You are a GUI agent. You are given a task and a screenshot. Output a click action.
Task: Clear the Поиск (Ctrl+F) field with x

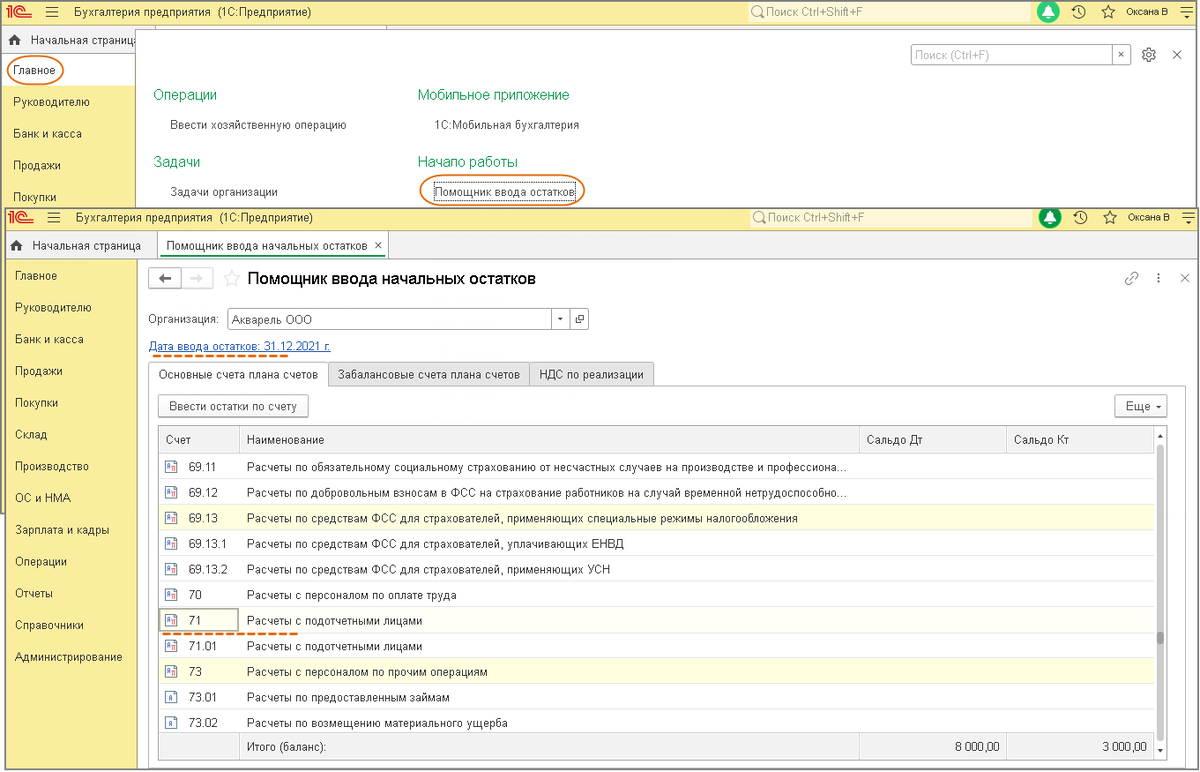coord(1122,55)
